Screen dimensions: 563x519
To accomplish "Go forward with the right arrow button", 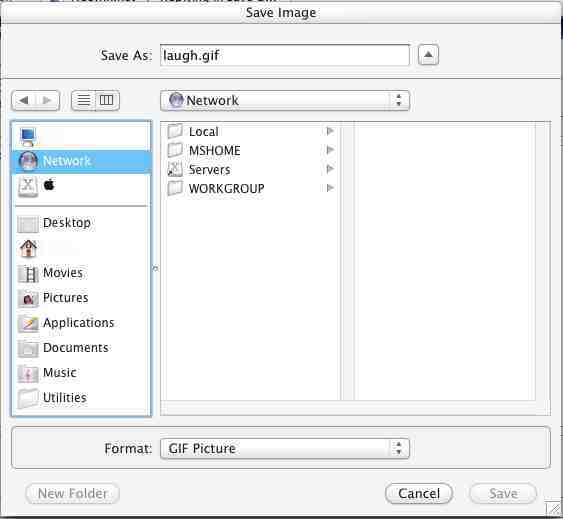I will (47, 100).
